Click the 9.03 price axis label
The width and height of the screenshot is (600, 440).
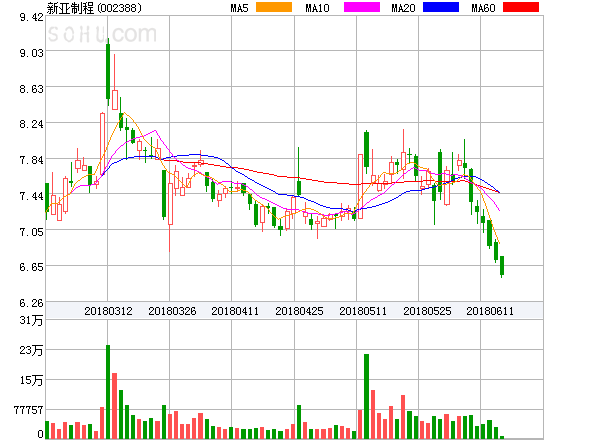31,53
